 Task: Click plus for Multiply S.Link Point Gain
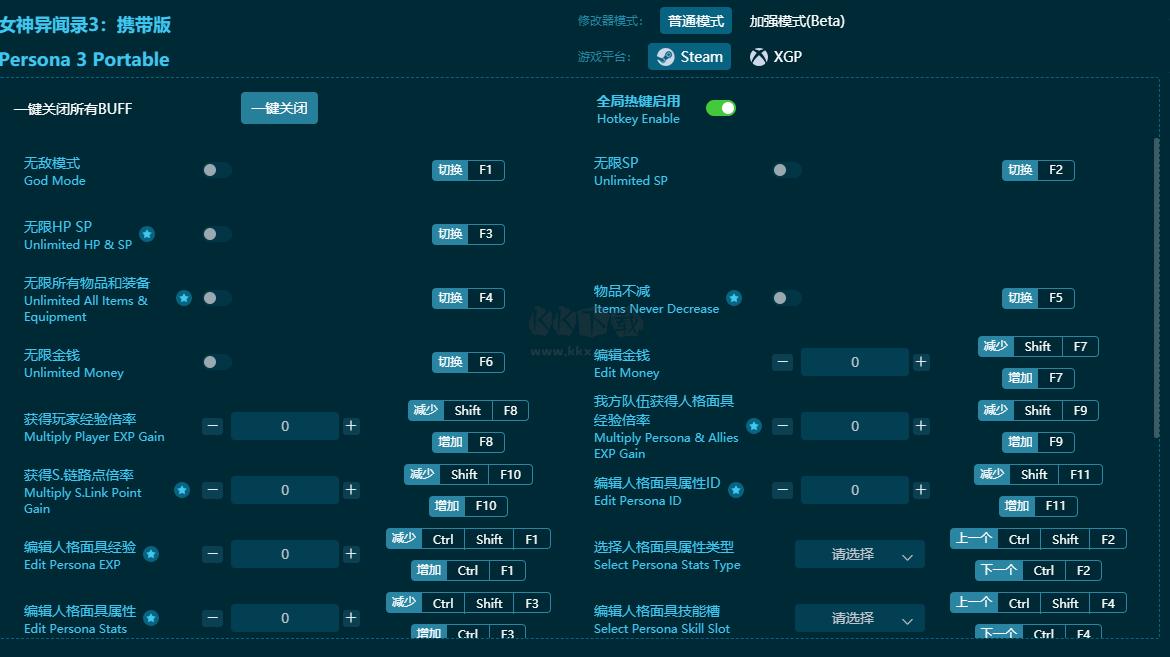(x=351, y=490)
